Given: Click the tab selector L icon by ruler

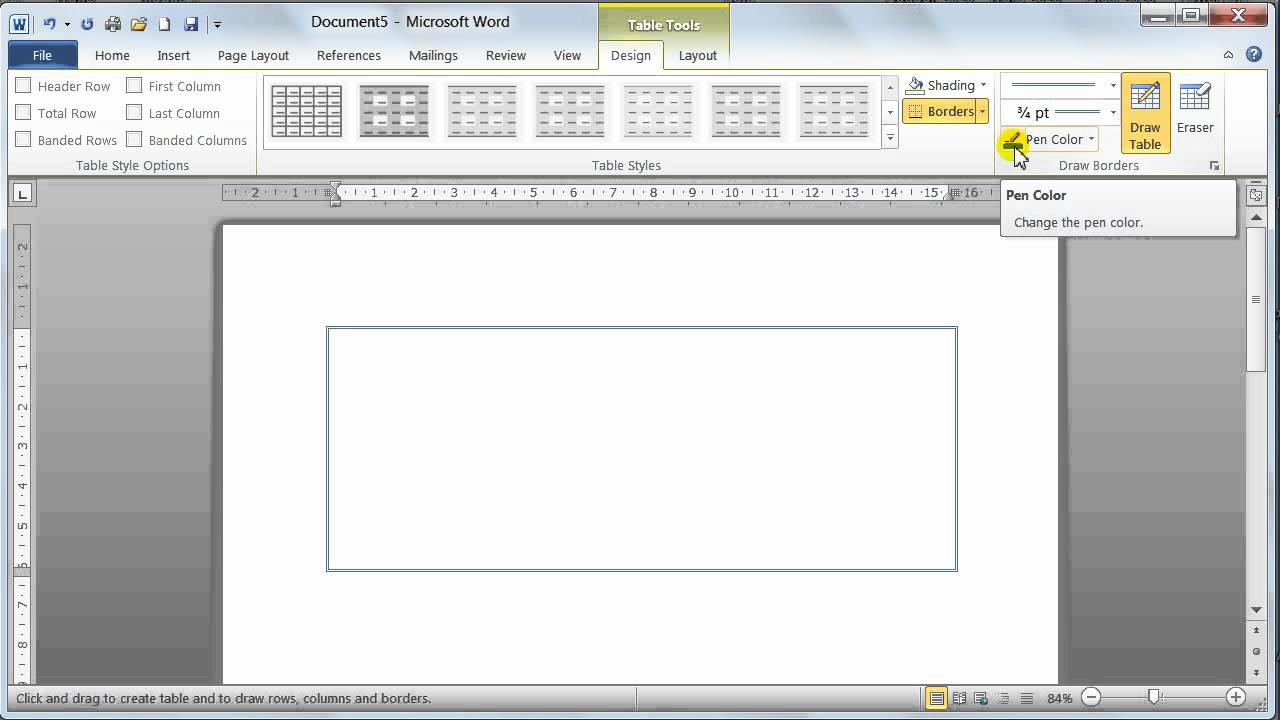Looking at the screenshot, I should click(x=23, y=193).
